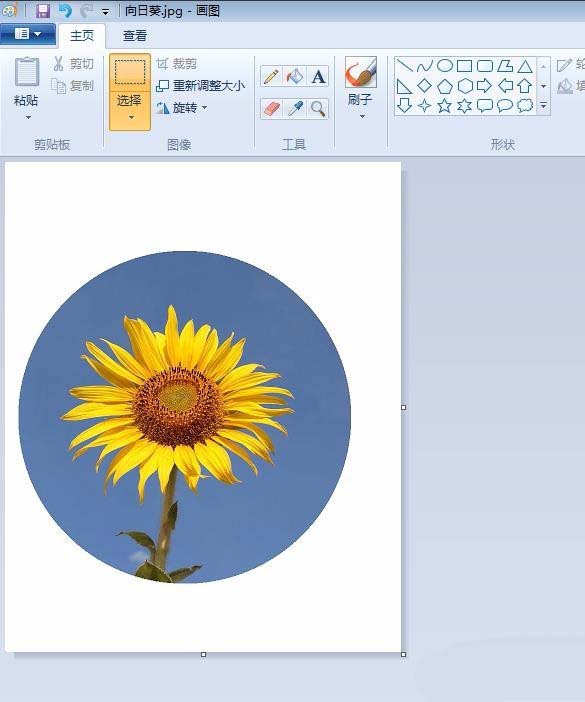
Task: Click the sunflower image on canvas
Action: (184, 417)
